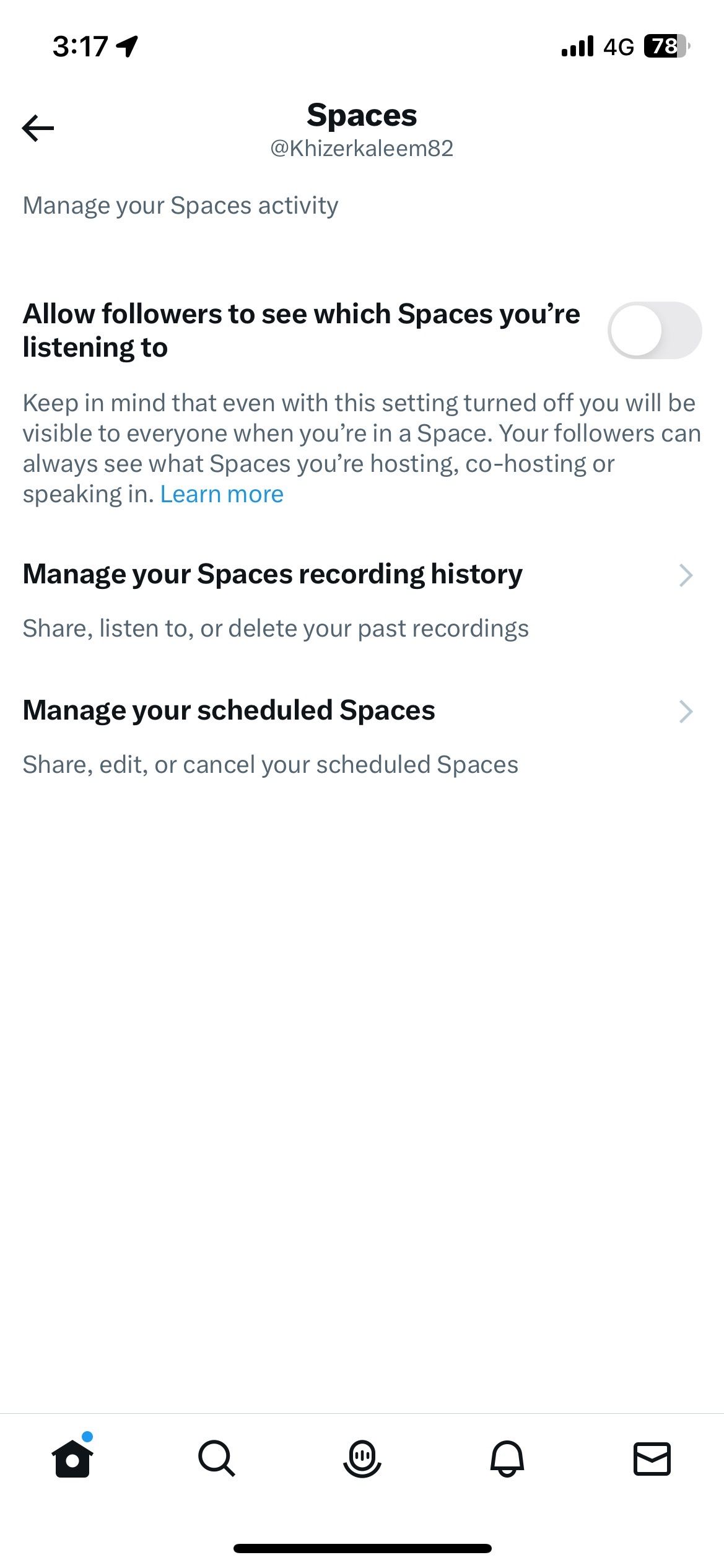
Task: Tap the @Khizerkaleem82 username
Action: pos(362,149)
